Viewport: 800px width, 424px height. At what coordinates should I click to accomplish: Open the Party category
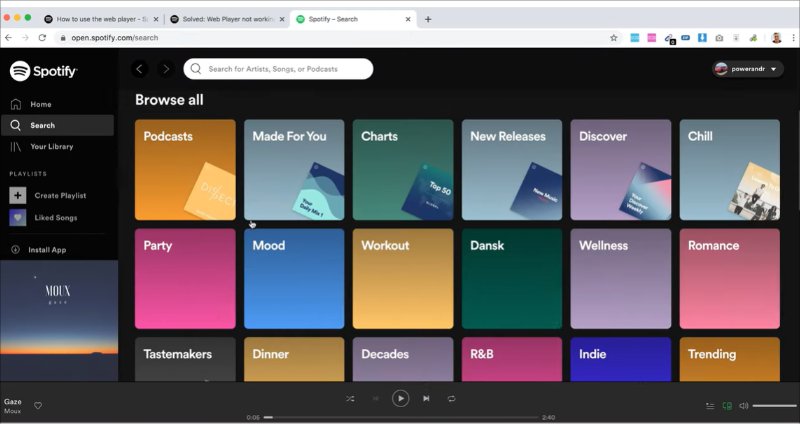pos(185,279)
